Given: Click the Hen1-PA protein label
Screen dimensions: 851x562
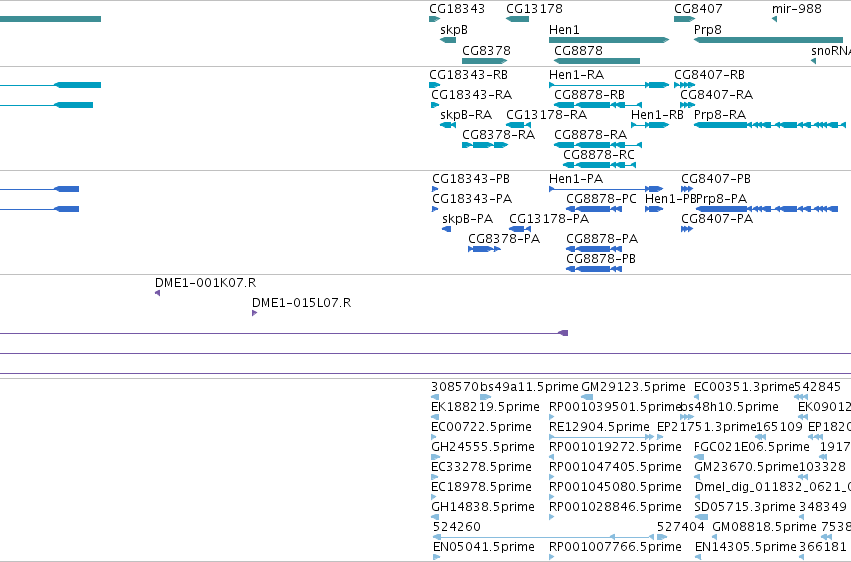Looking at the screenshot, I should [576, 178].
